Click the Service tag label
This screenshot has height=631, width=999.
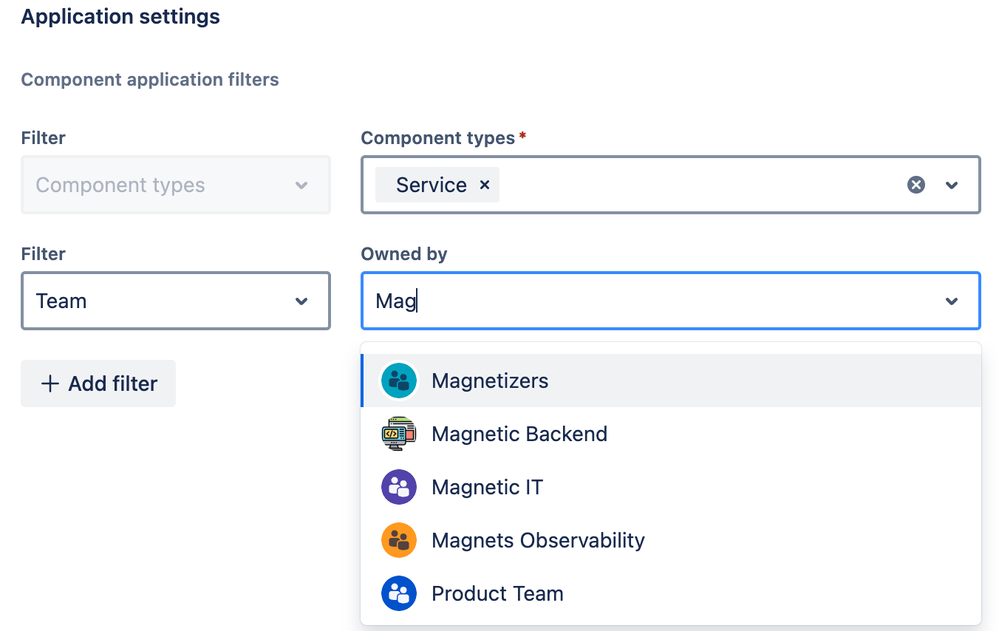coord(431,185)
